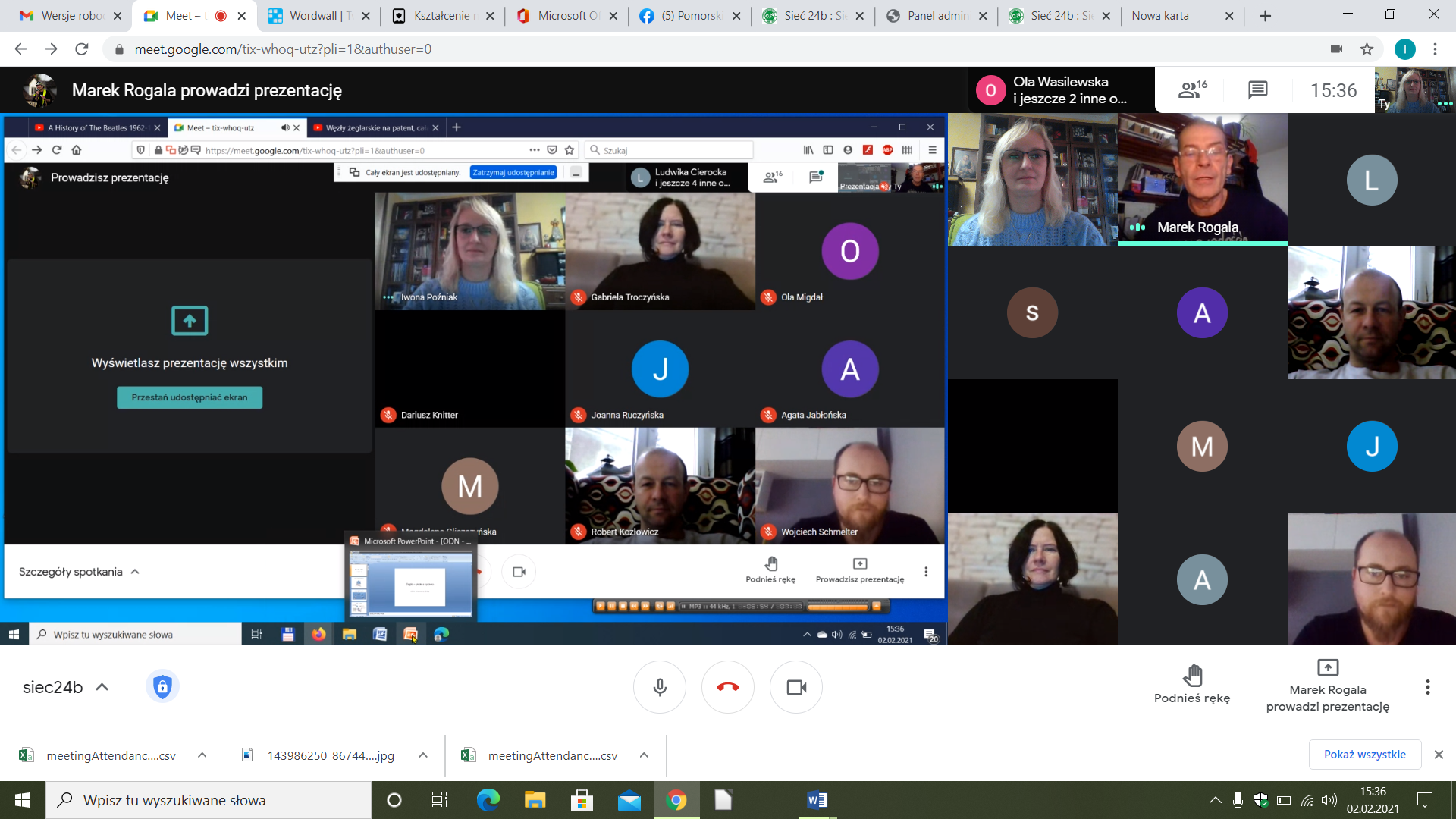Click the red hang up call button
1456x819 pixels.
(727, 687)
